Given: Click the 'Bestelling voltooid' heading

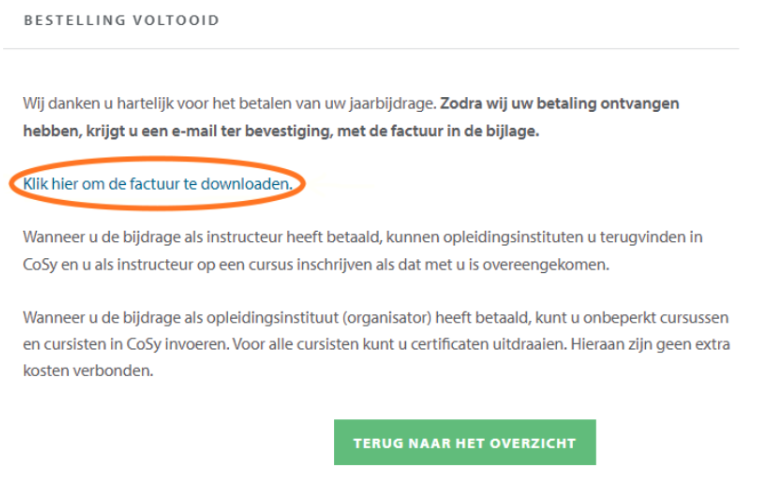Looking at the screenshot, I should point(121,21).
